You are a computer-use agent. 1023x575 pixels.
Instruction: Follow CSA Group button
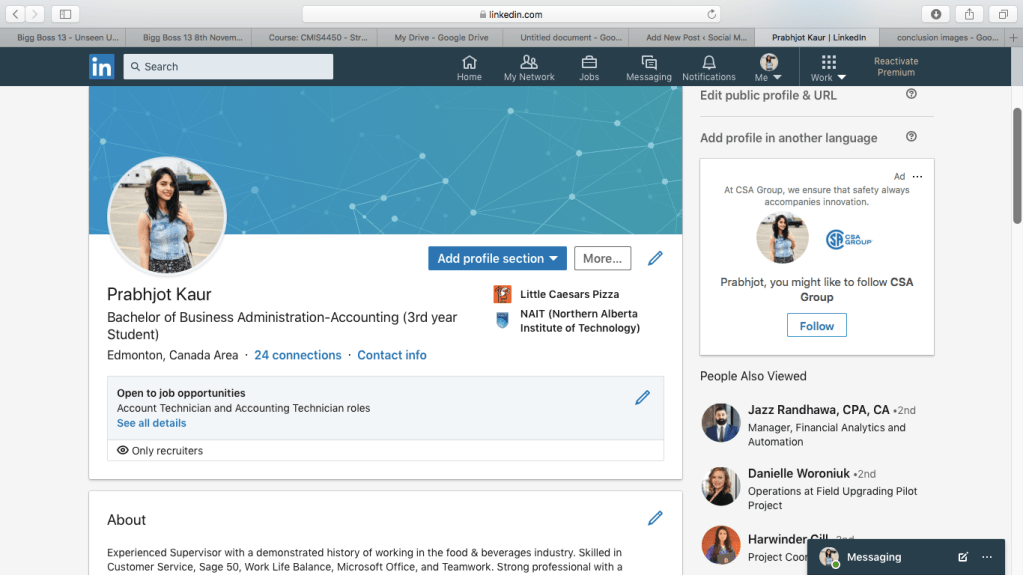point(816,326)
